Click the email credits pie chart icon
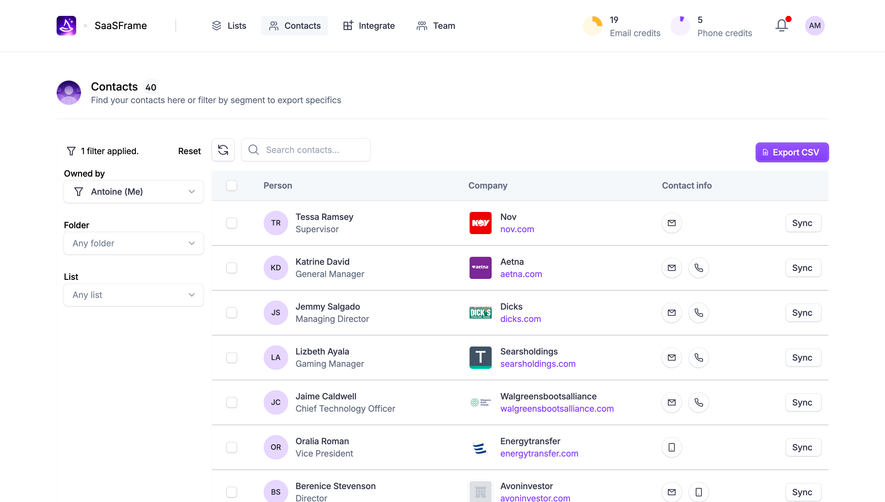Image resolution: width=885 pixels, height=502 pixels. pyautogui.click(x=593, y=25)
